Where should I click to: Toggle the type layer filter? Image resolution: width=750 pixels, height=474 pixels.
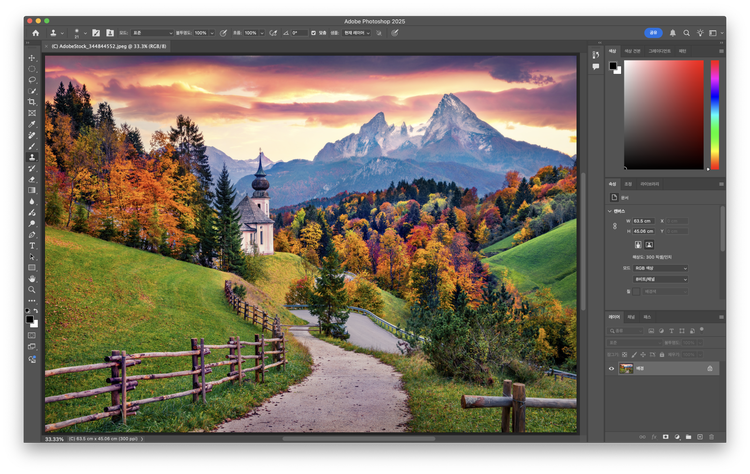672,331
